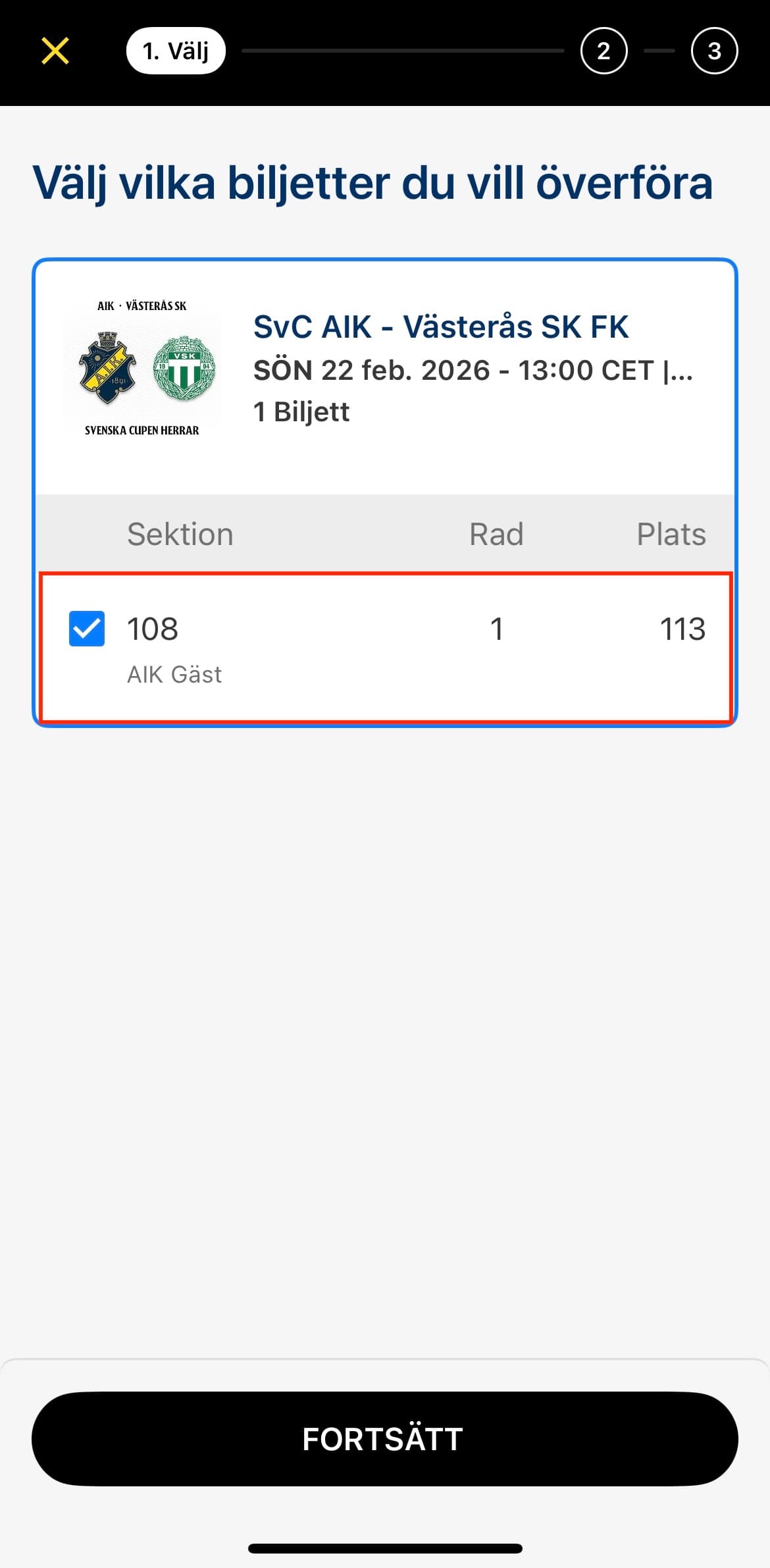Open the 'SvC AIK - Västerås SK FK' event title
This screenshot has width=770, height=1568.
tap(441, 327)
